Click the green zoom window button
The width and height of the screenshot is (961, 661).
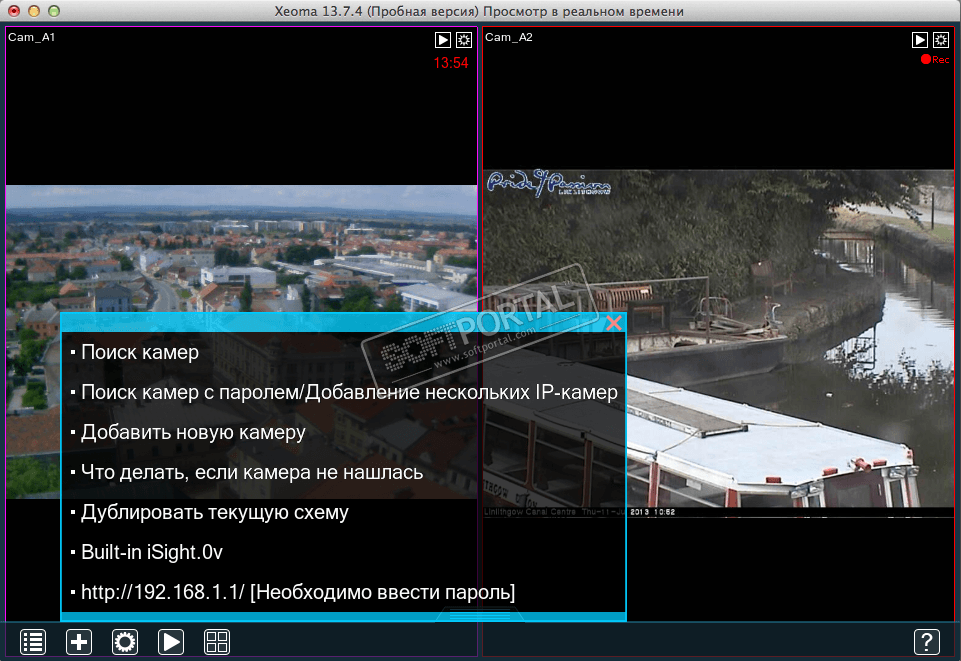click(54, 11)
